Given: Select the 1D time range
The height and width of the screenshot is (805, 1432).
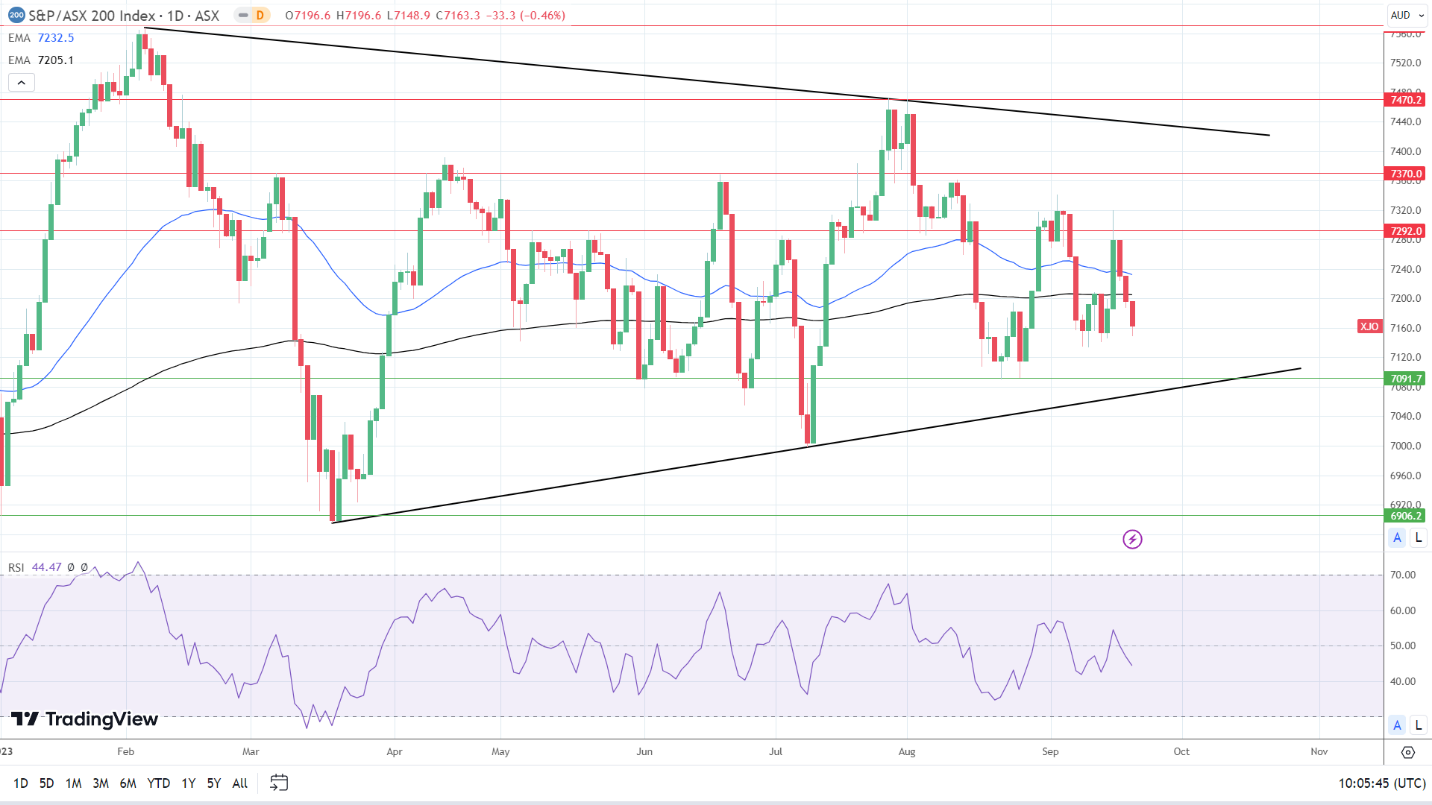Looking at the screenshot, I should point(21,783).
